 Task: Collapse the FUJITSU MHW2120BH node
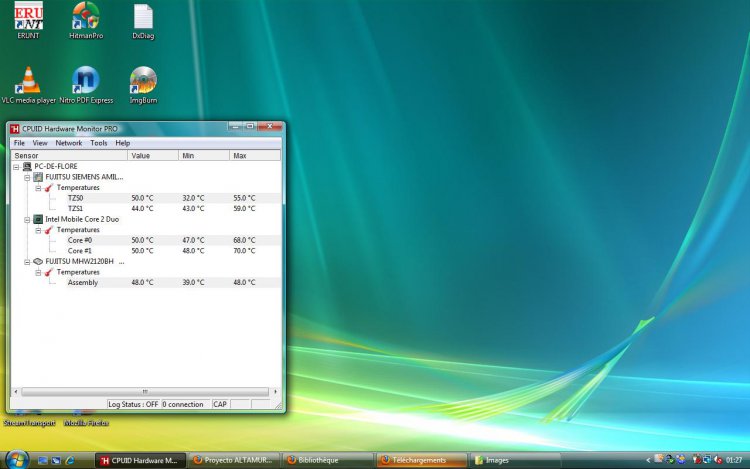[27, 262]
